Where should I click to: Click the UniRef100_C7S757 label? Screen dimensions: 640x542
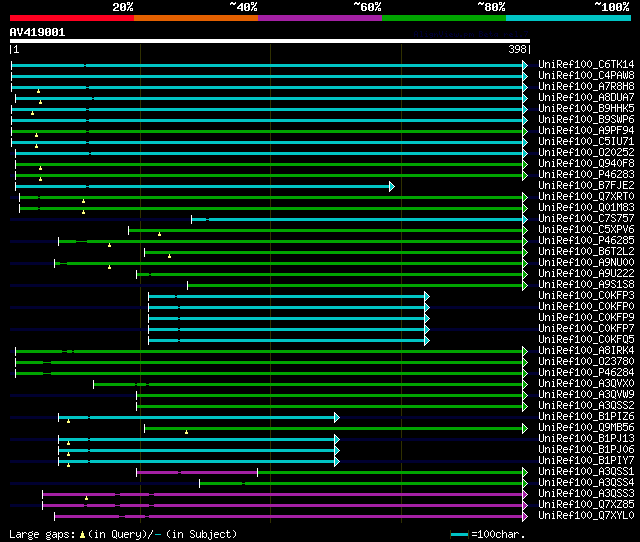(x=586, y=219)
